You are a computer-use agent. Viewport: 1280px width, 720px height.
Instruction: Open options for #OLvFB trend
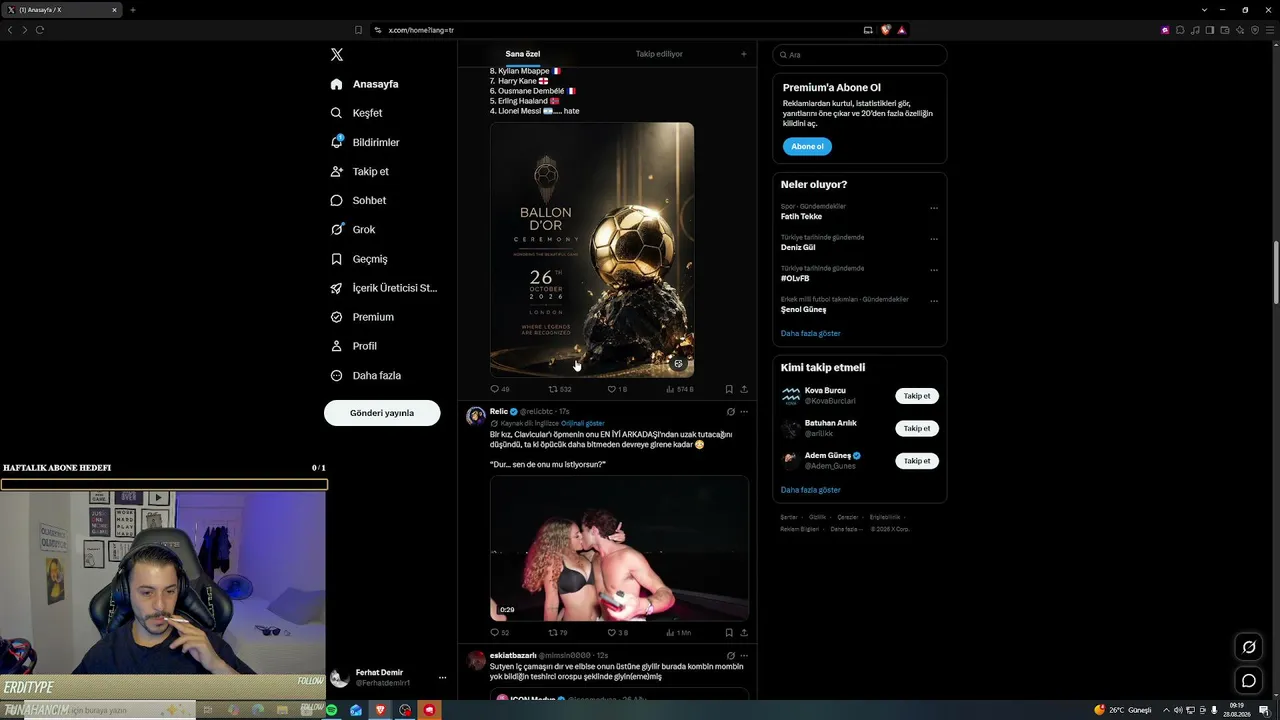tap(934, 270)
